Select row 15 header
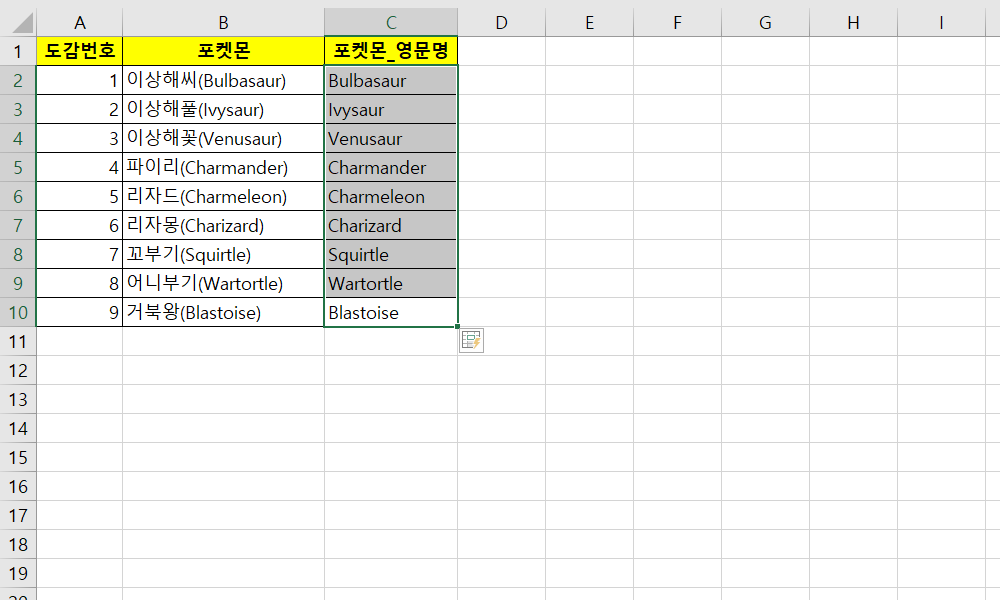This screenshot has width=1000, height=600. 18,458
